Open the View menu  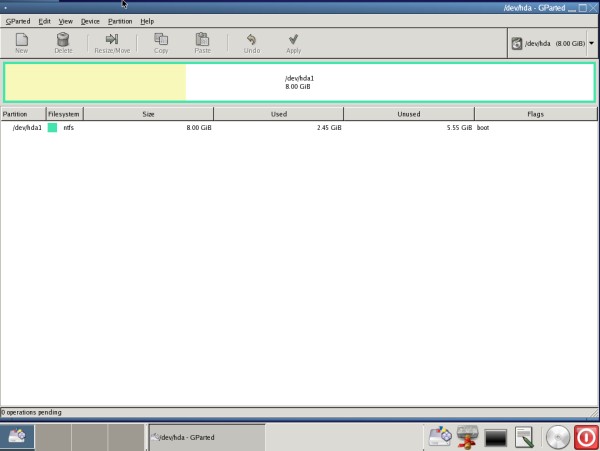(x=65, y=21)
